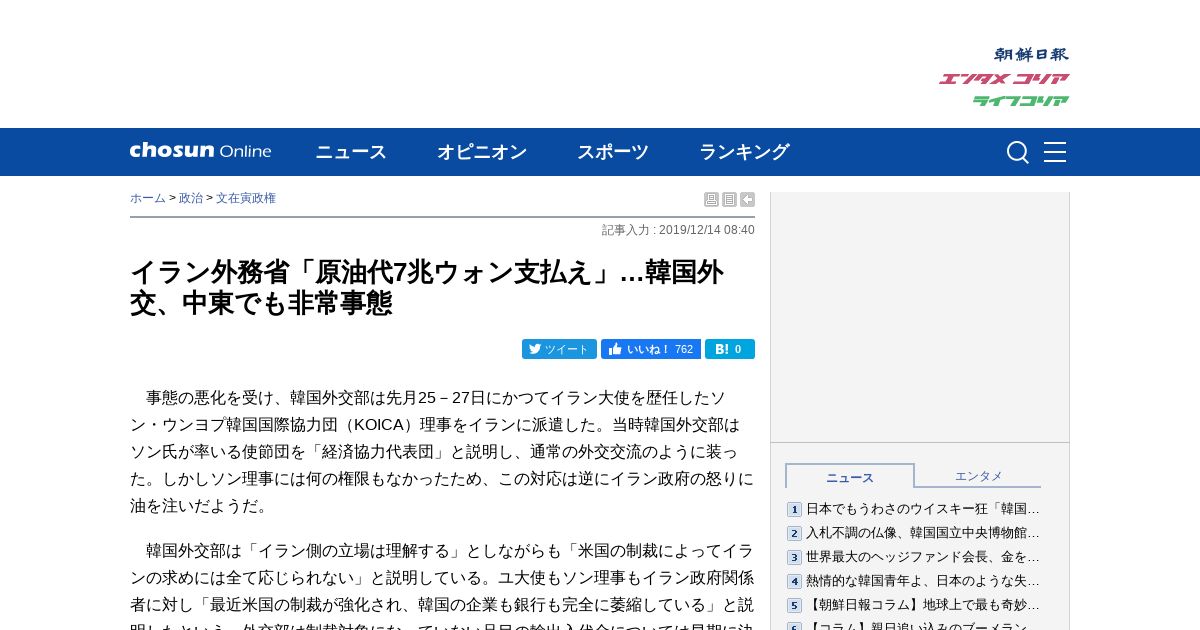Click the Facebook いいね! button
Viewport: 1200px width, 630px height.
point(651,349)
